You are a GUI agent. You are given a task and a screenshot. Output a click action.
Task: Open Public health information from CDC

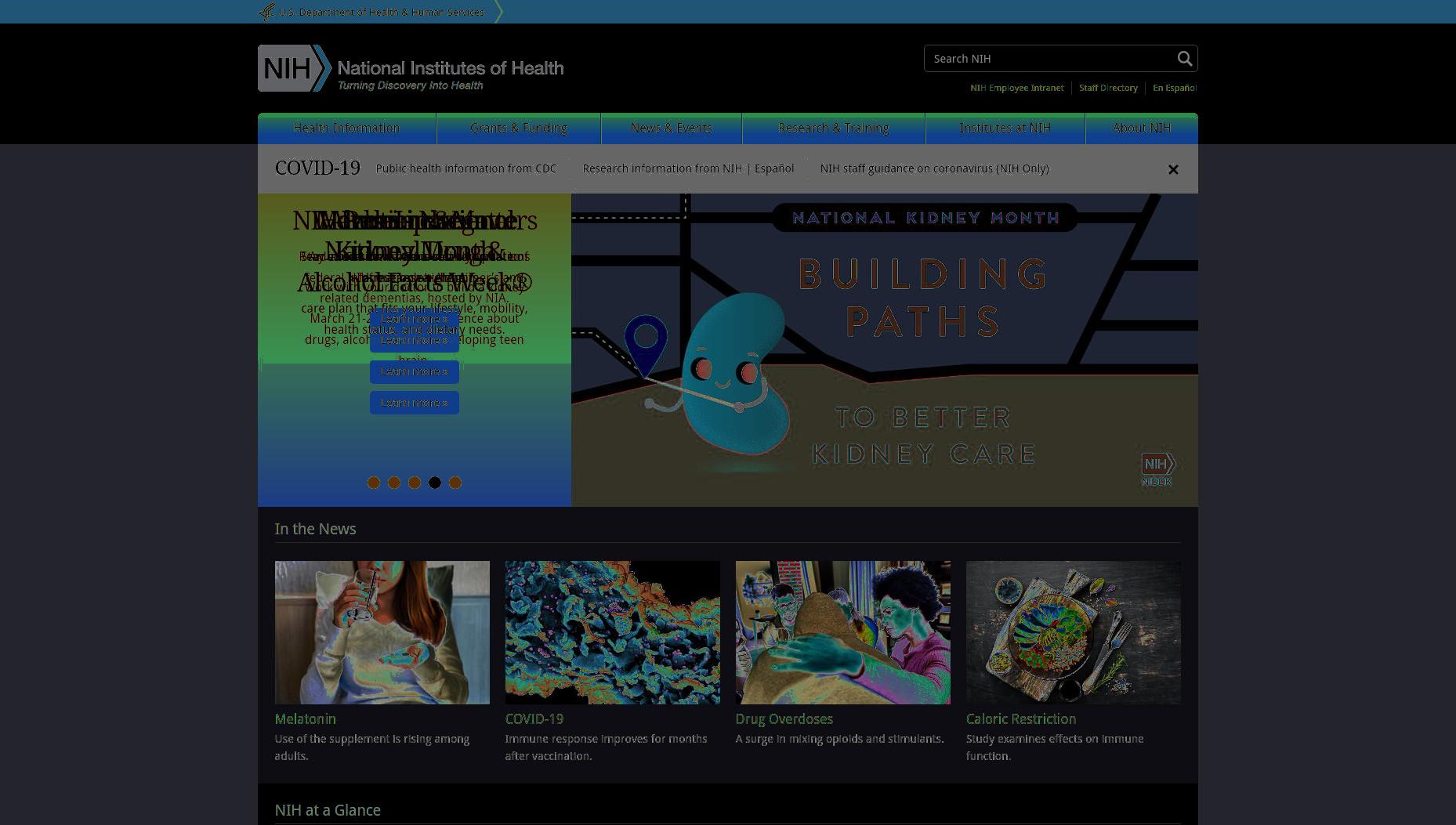(x=466, y=168)
